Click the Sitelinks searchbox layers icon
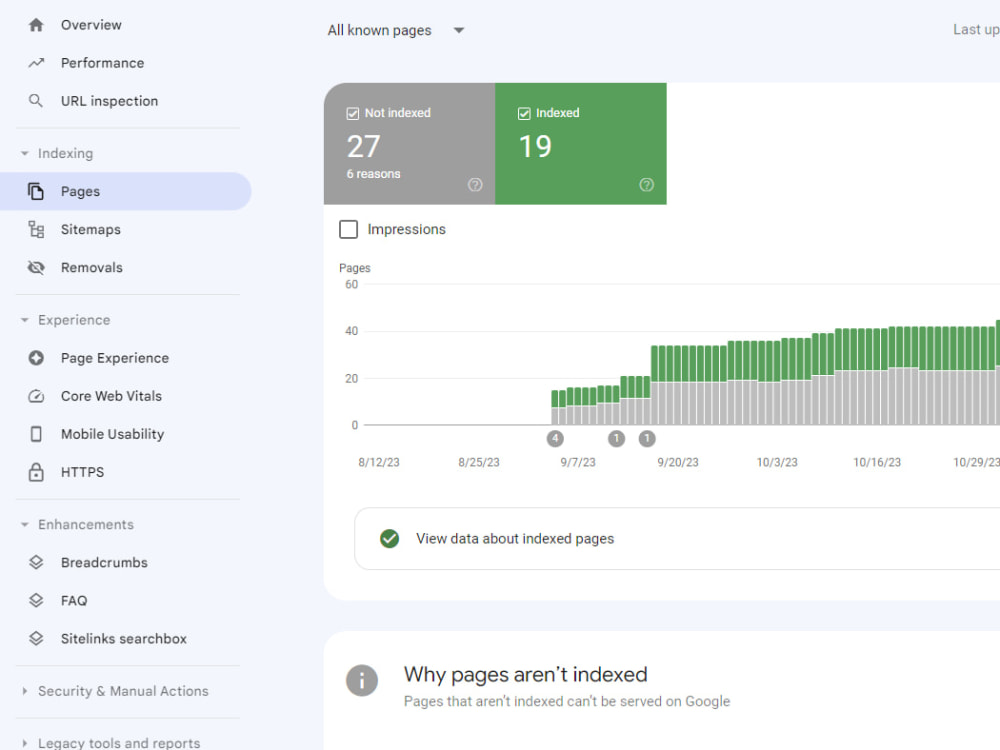This screenshot has height=750, width=1000. pyautogui.click(x=36, y=638)
